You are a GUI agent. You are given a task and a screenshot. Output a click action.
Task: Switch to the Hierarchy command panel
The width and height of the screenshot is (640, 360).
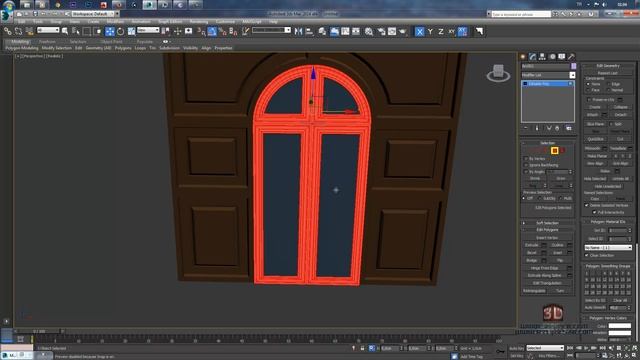[x=542, y=56]
